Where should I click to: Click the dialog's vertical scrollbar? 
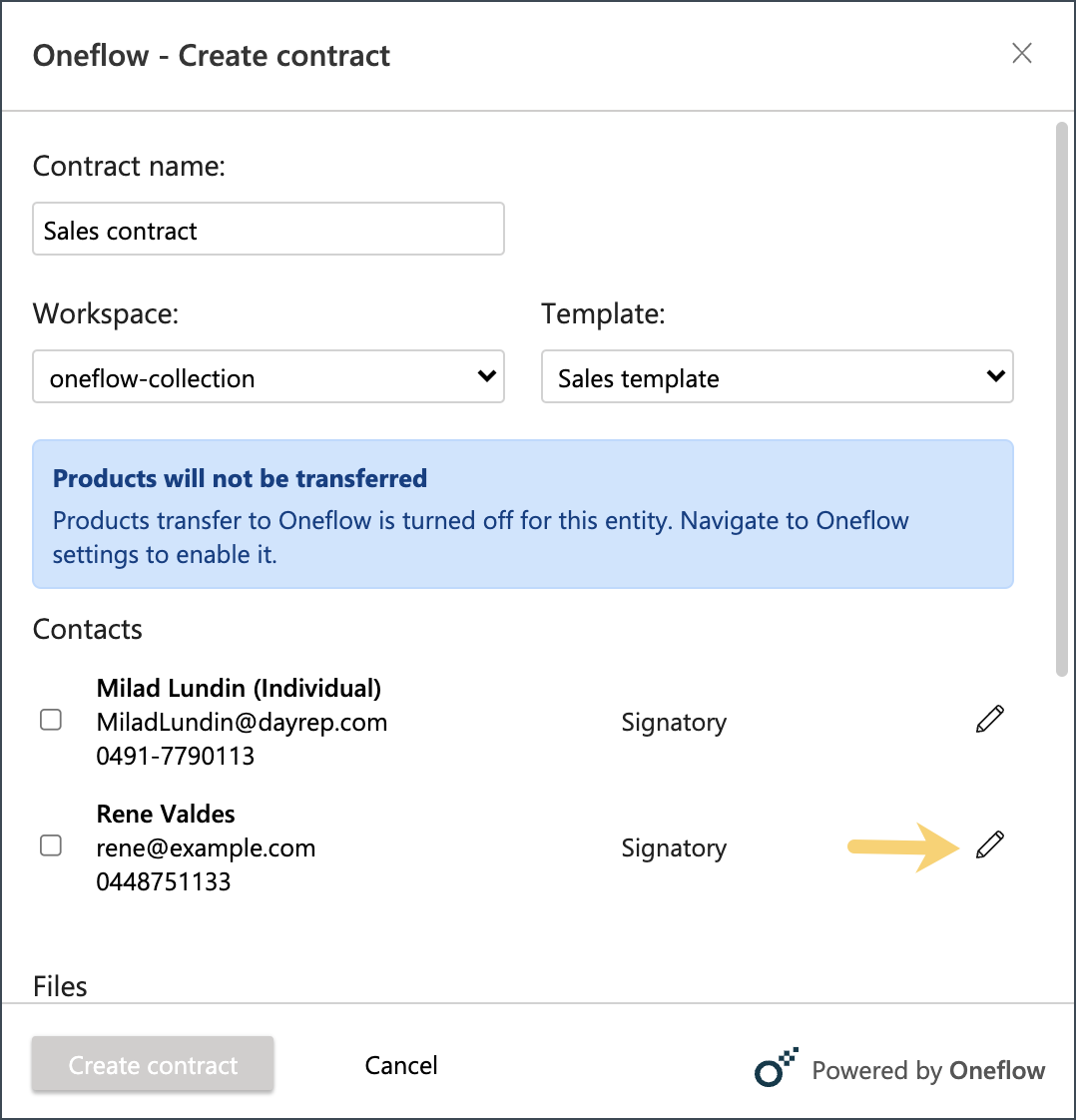1062,400
